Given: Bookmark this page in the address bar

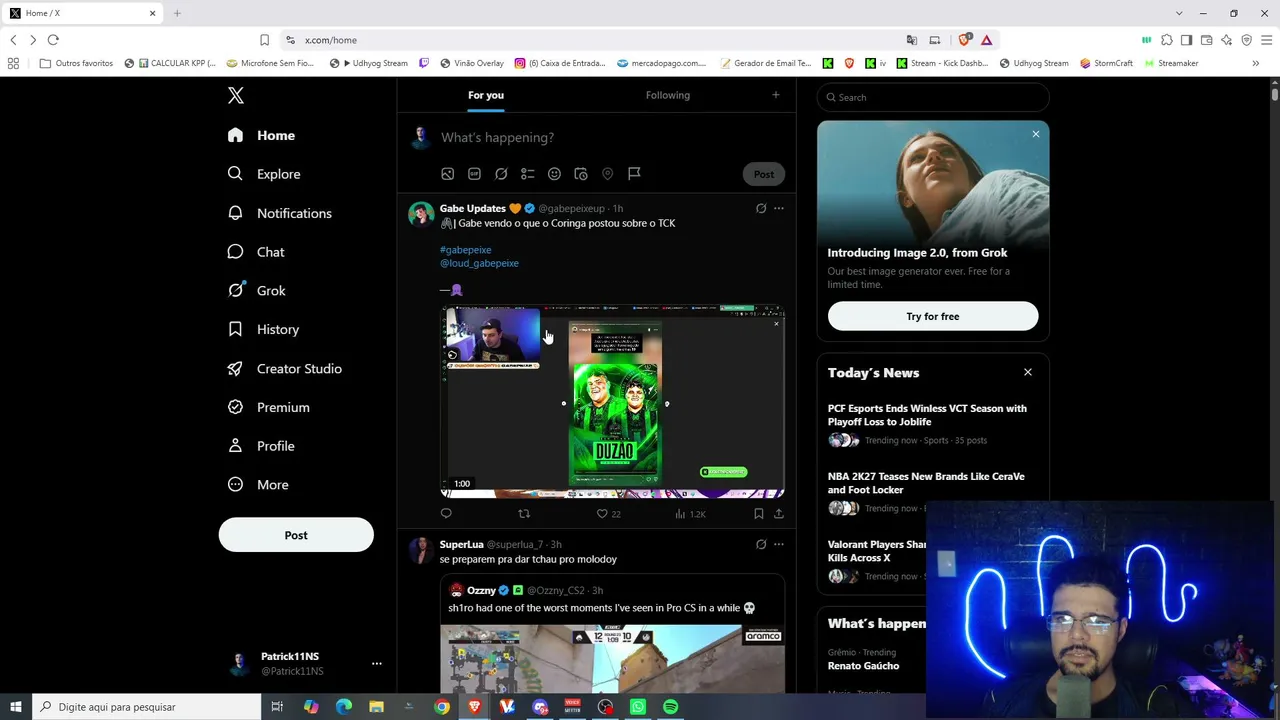Looking at the screenshot, I should (x=264, y=40).
